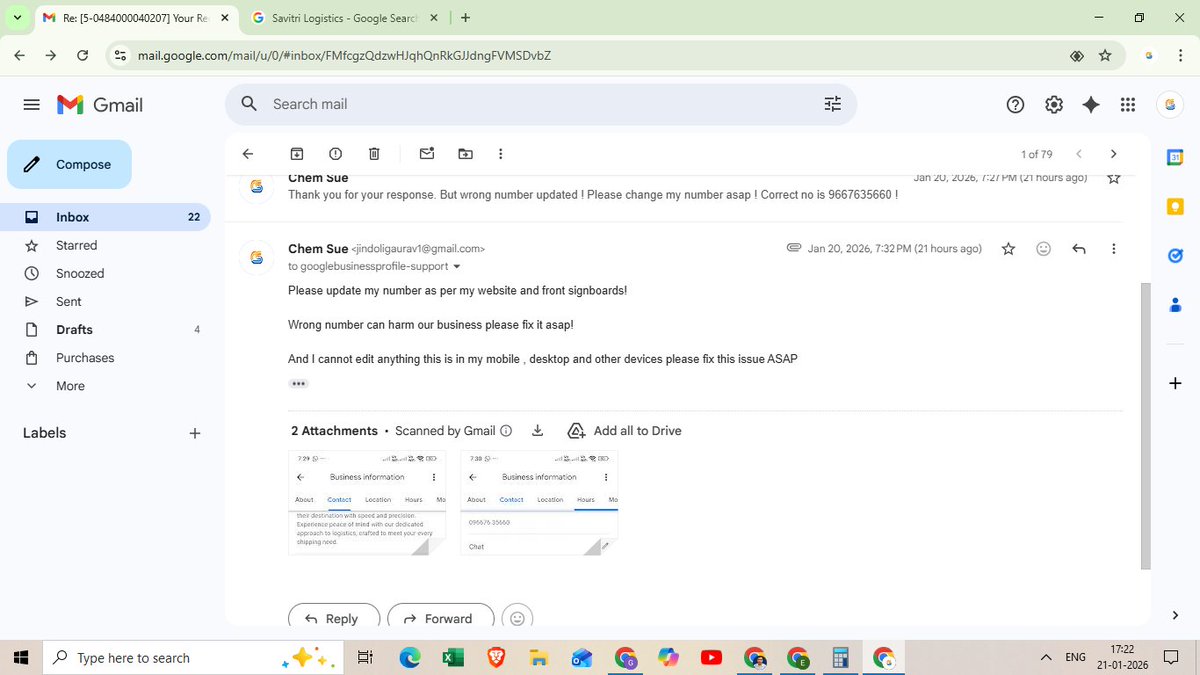Open Google account avatar in Gmail

1170,104
